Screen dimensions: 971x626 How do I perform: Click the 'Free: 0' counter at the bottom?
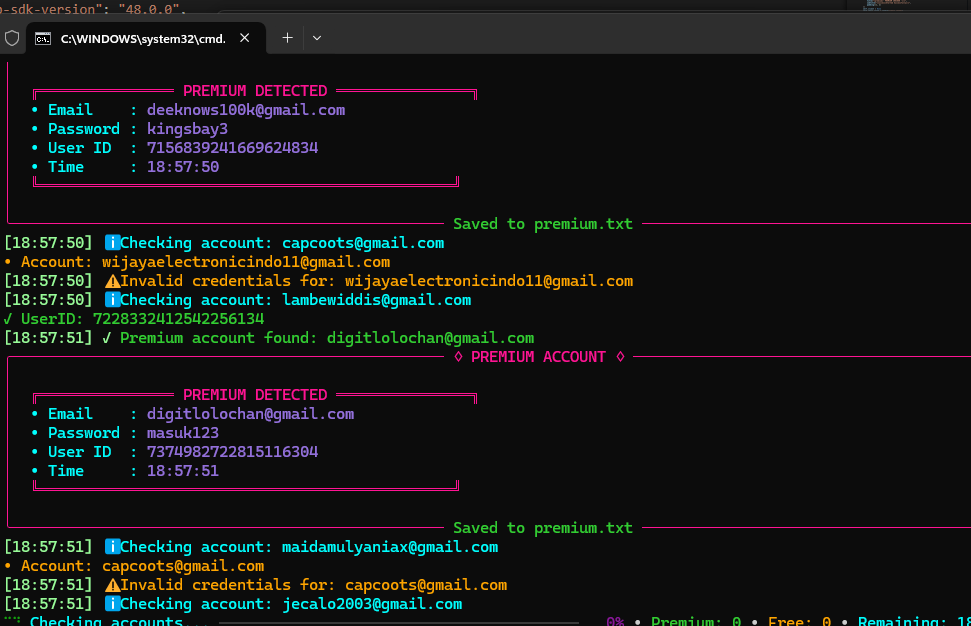799,621
